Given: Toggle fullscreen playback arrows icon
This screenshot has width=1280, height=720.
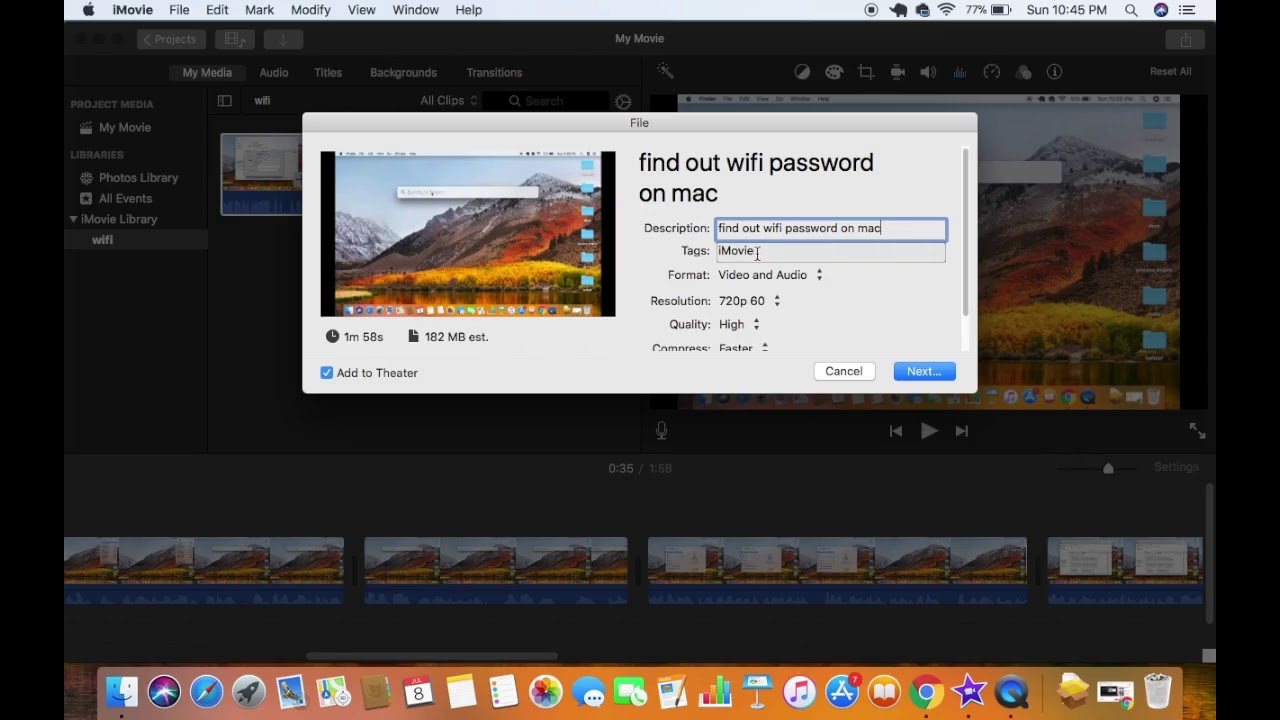Looking at the screenshot, I should 1197,431.
